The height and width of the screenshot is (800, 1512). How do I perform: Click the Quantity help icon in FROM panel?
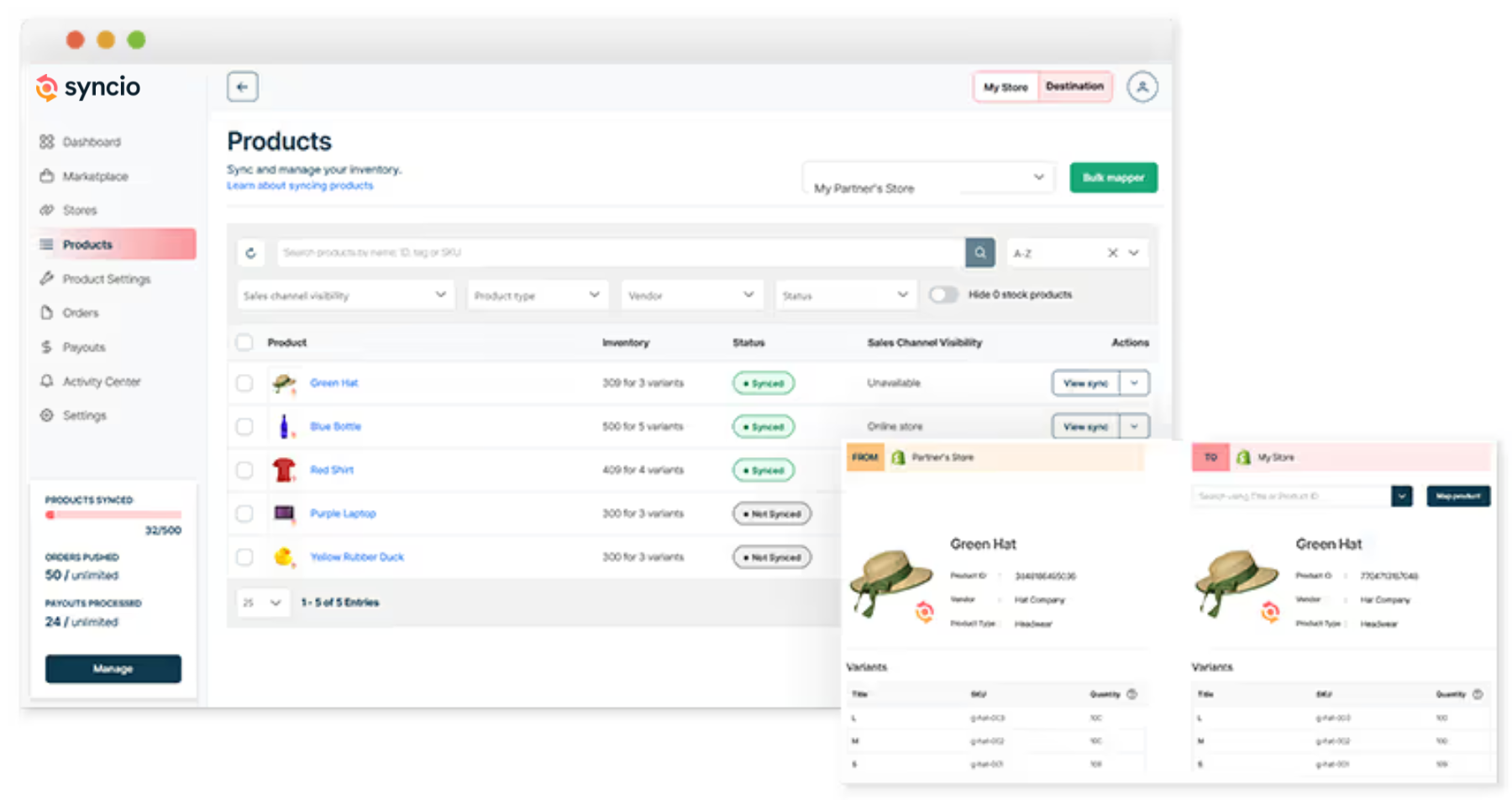[1131, 694]
